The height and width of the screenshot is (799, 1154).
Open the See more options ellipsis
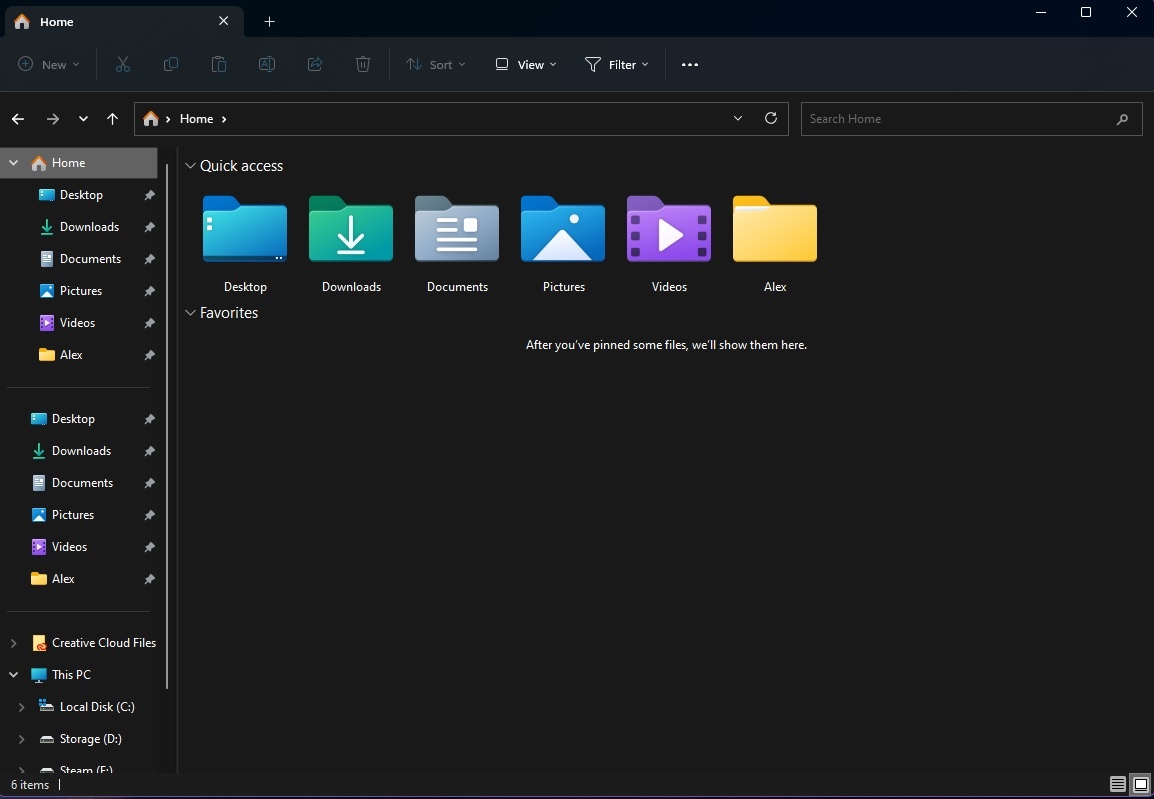tap(689, 64)
